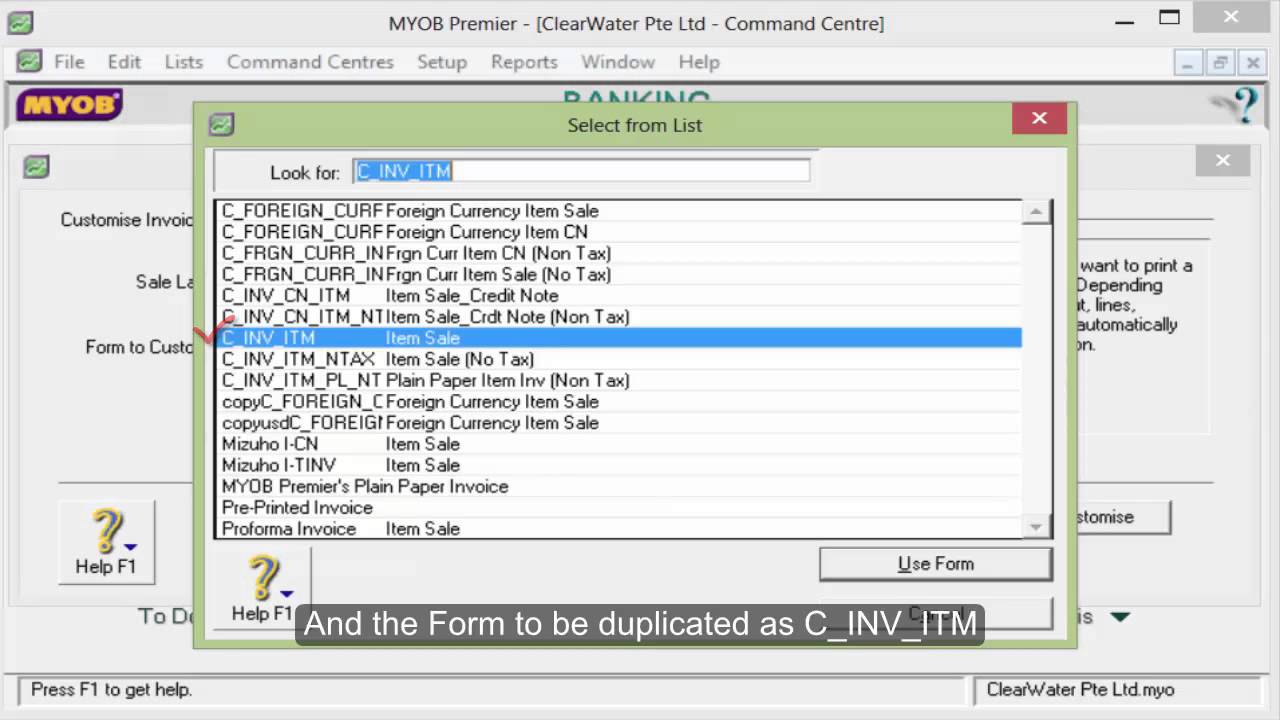Expand the dropdown arrow at bottom right of Command Centre

point(1120,617)
